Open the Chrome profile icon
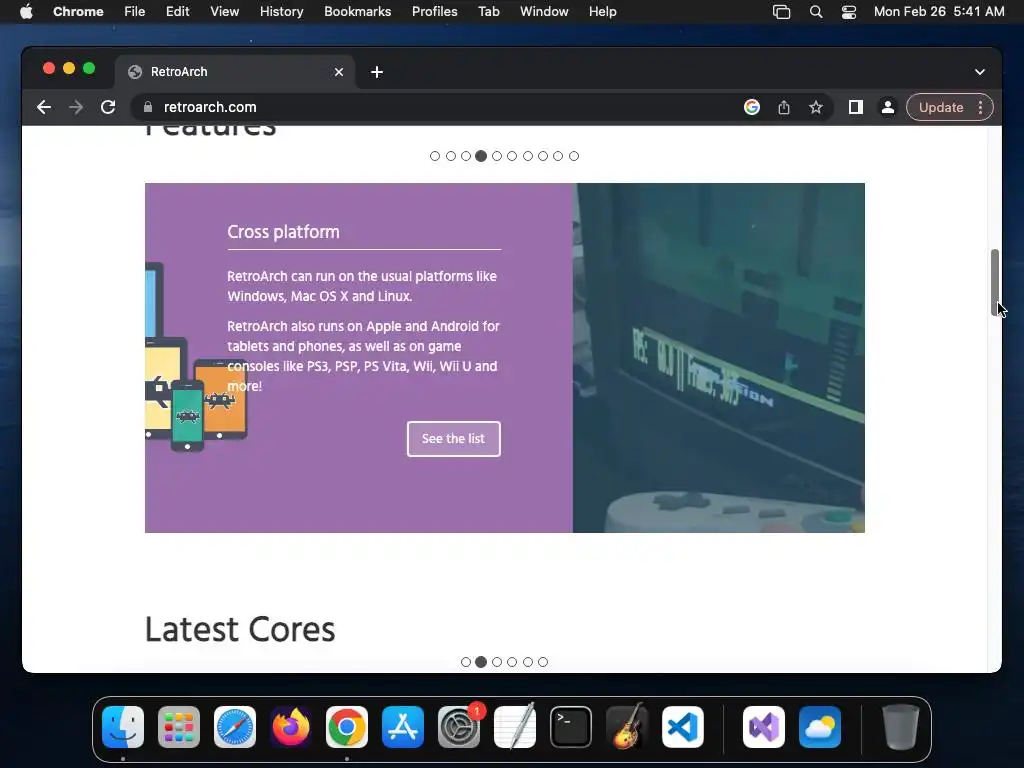Image resolution: width=1024 pixels, height=768 pixels. [888, 107]
